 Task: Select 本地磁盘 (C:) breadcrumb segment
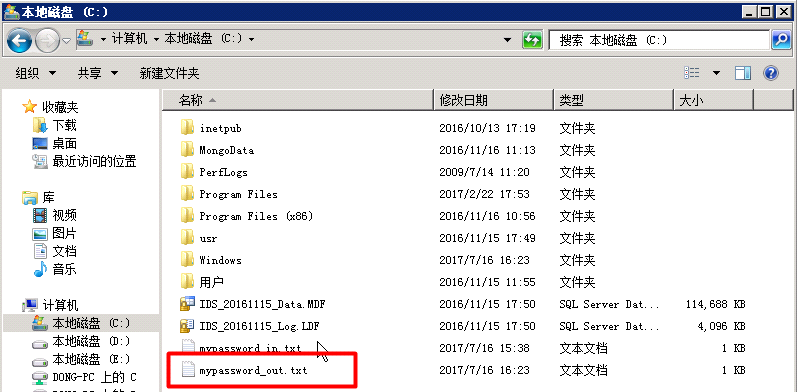[203, 39]
